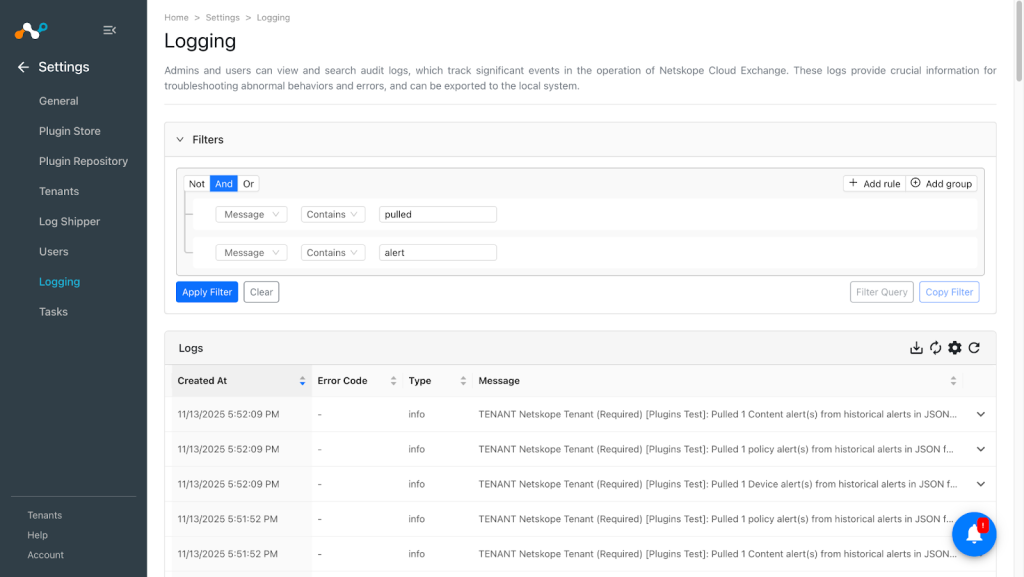Viewport: 1024px width, 577px height.
Task: Click the Copy Filter button
Action: 949,292
